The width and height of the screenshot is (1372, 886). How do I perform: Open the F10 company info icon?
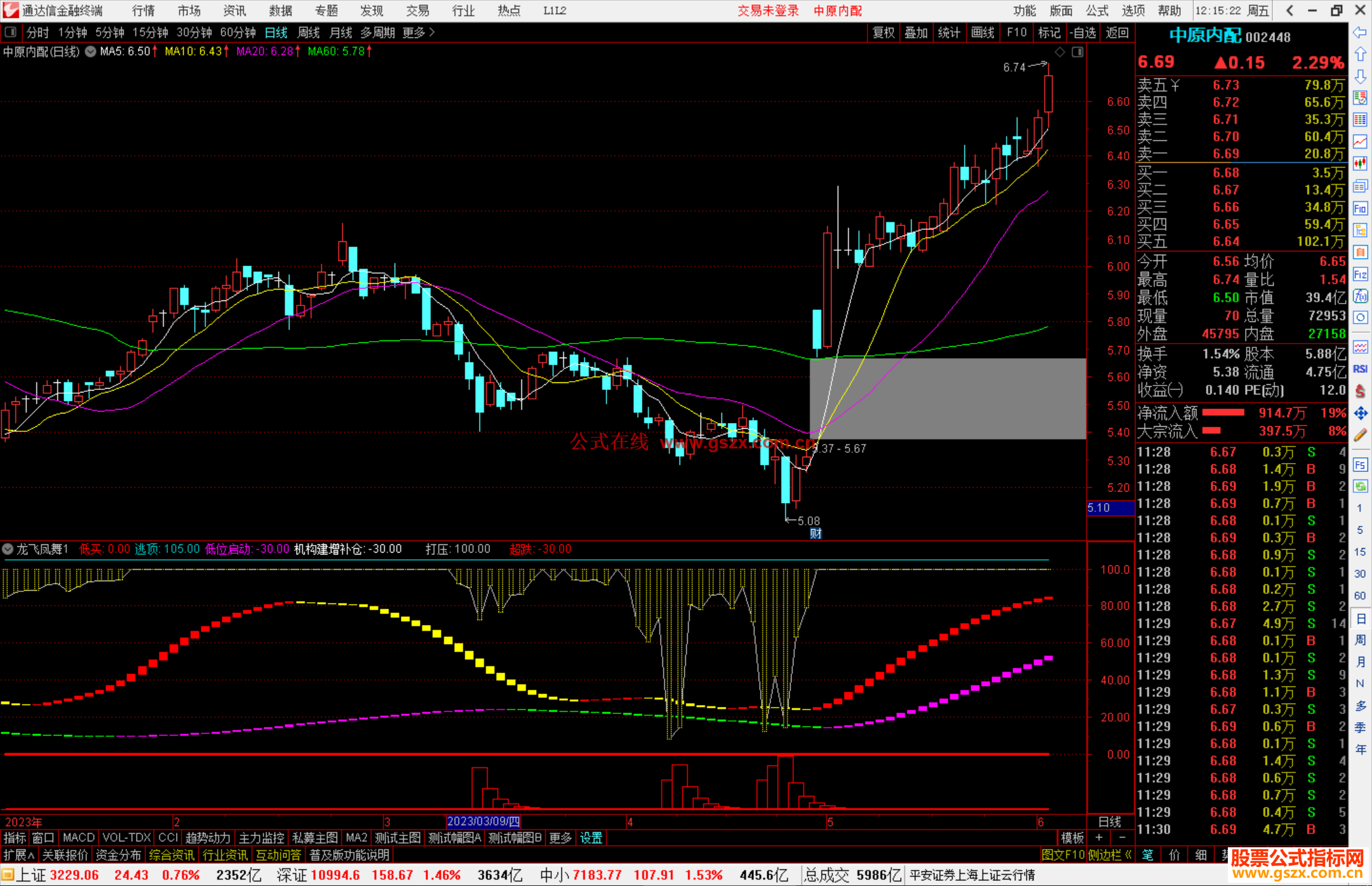pos(1360,208)
